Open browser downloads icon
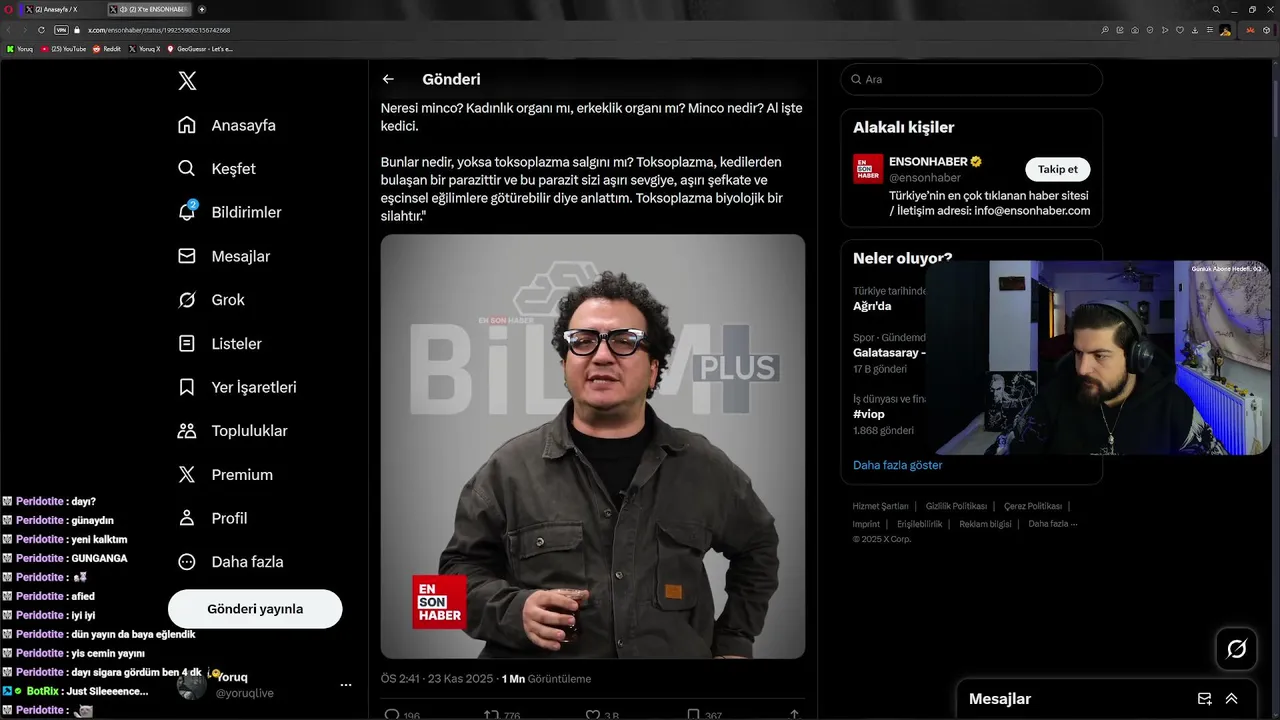 point(1195,30)
